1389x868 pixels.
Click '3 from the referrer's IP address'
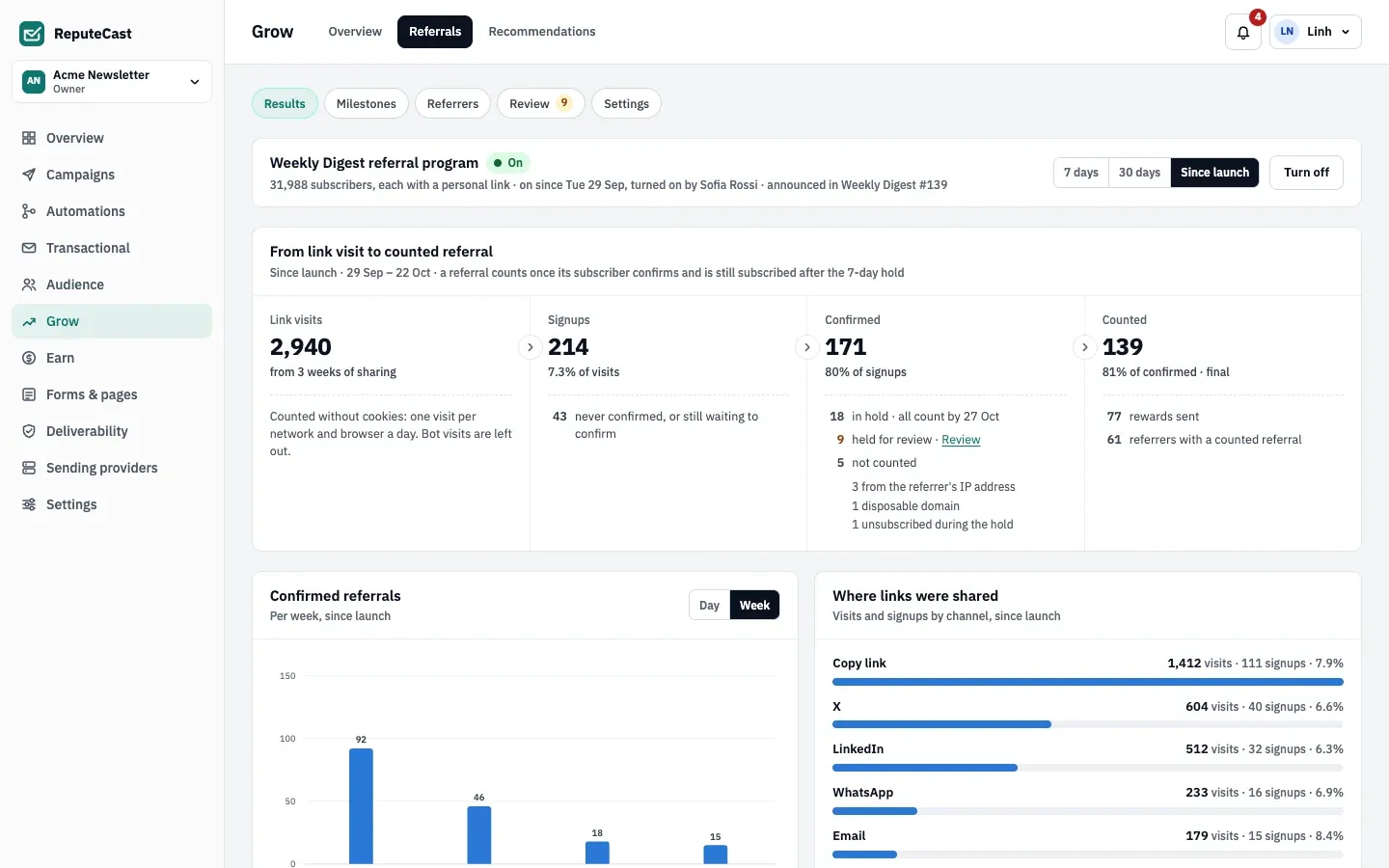934,487
